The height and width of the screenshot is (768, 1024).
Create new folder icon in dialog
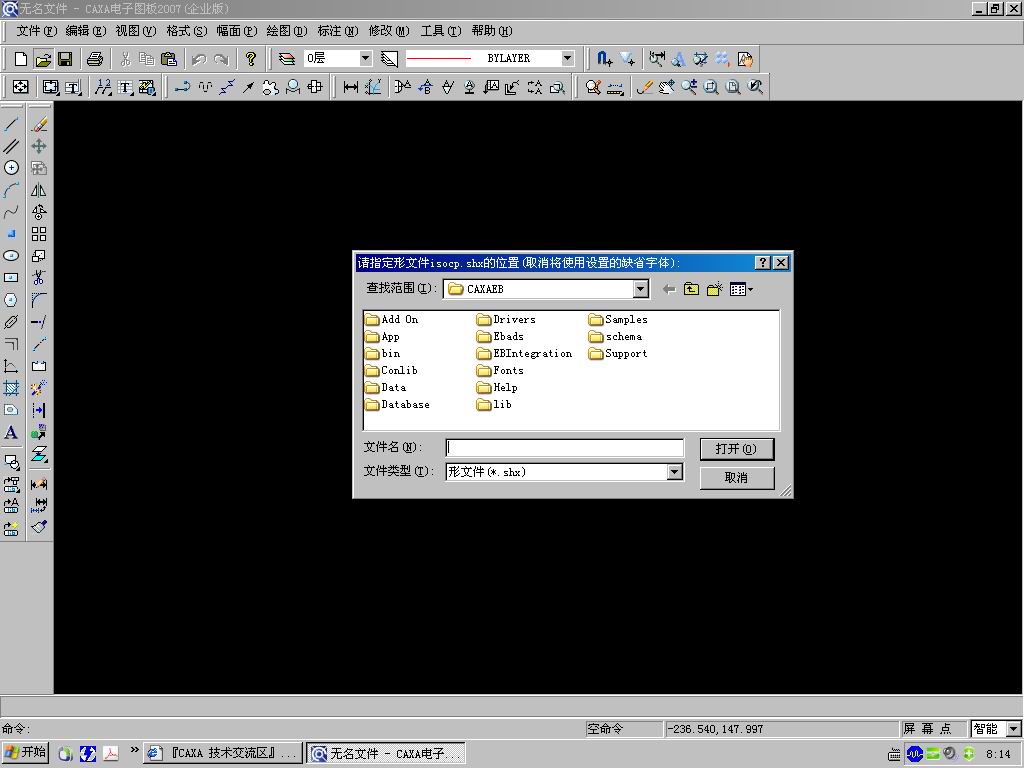715,289
